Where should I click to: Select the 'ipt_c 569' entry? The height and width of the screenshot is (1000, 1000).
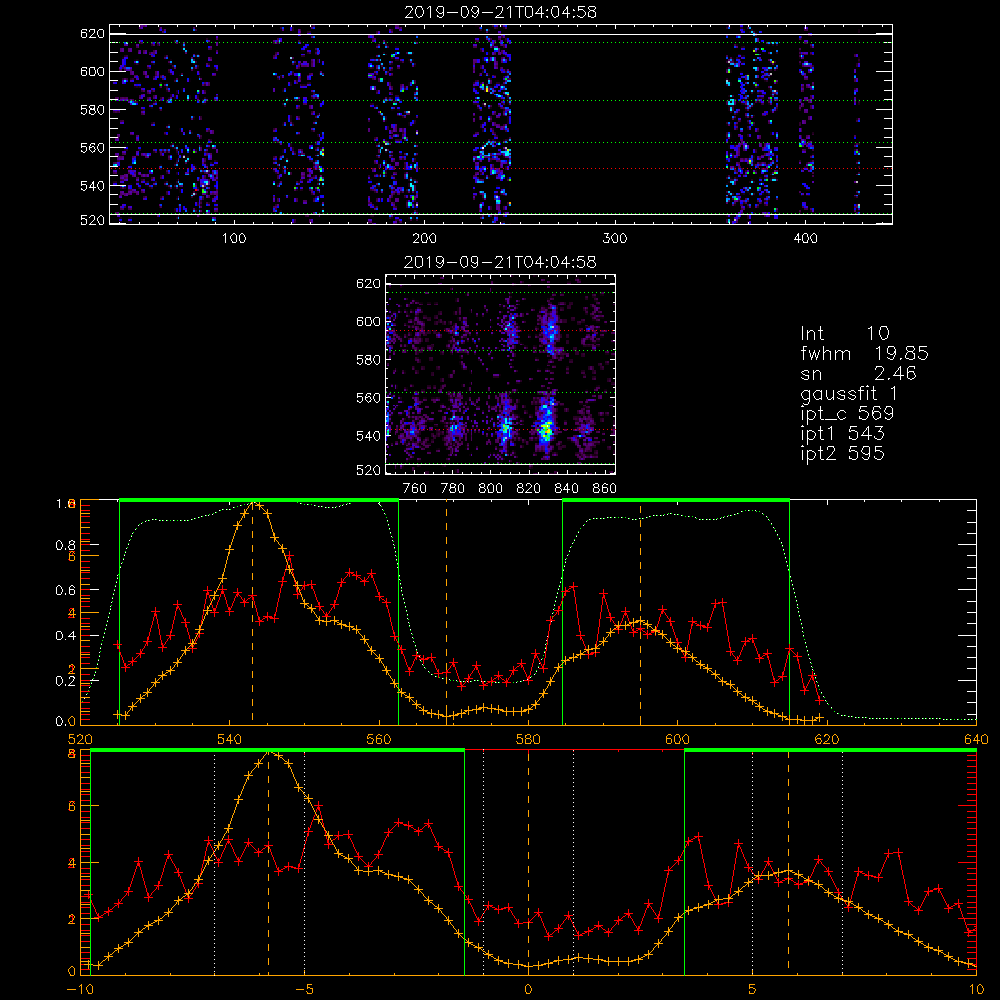847,414
